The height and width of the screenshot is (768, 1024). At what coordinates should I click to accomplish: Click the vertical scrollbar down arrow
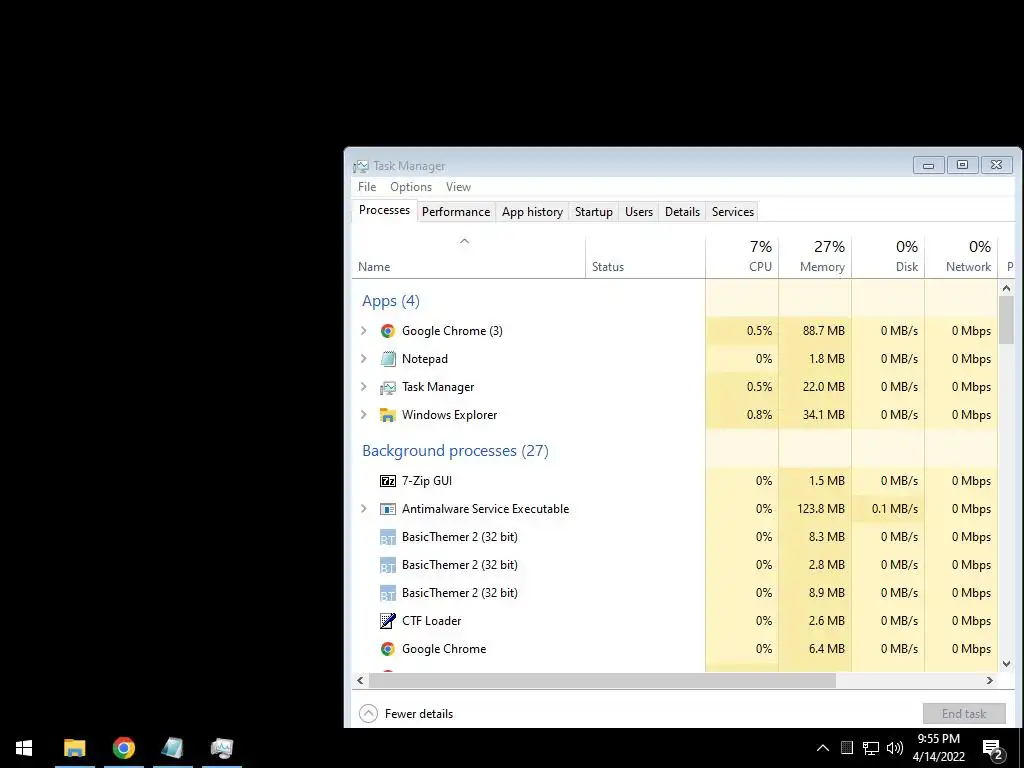(x=1006, y=664)
